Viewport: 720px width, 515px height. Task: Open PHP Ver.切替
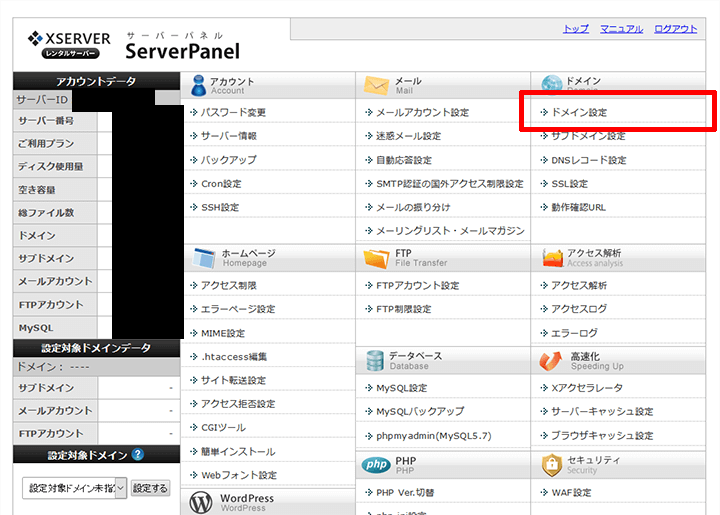pyautogui.click(x=405, y=493)
